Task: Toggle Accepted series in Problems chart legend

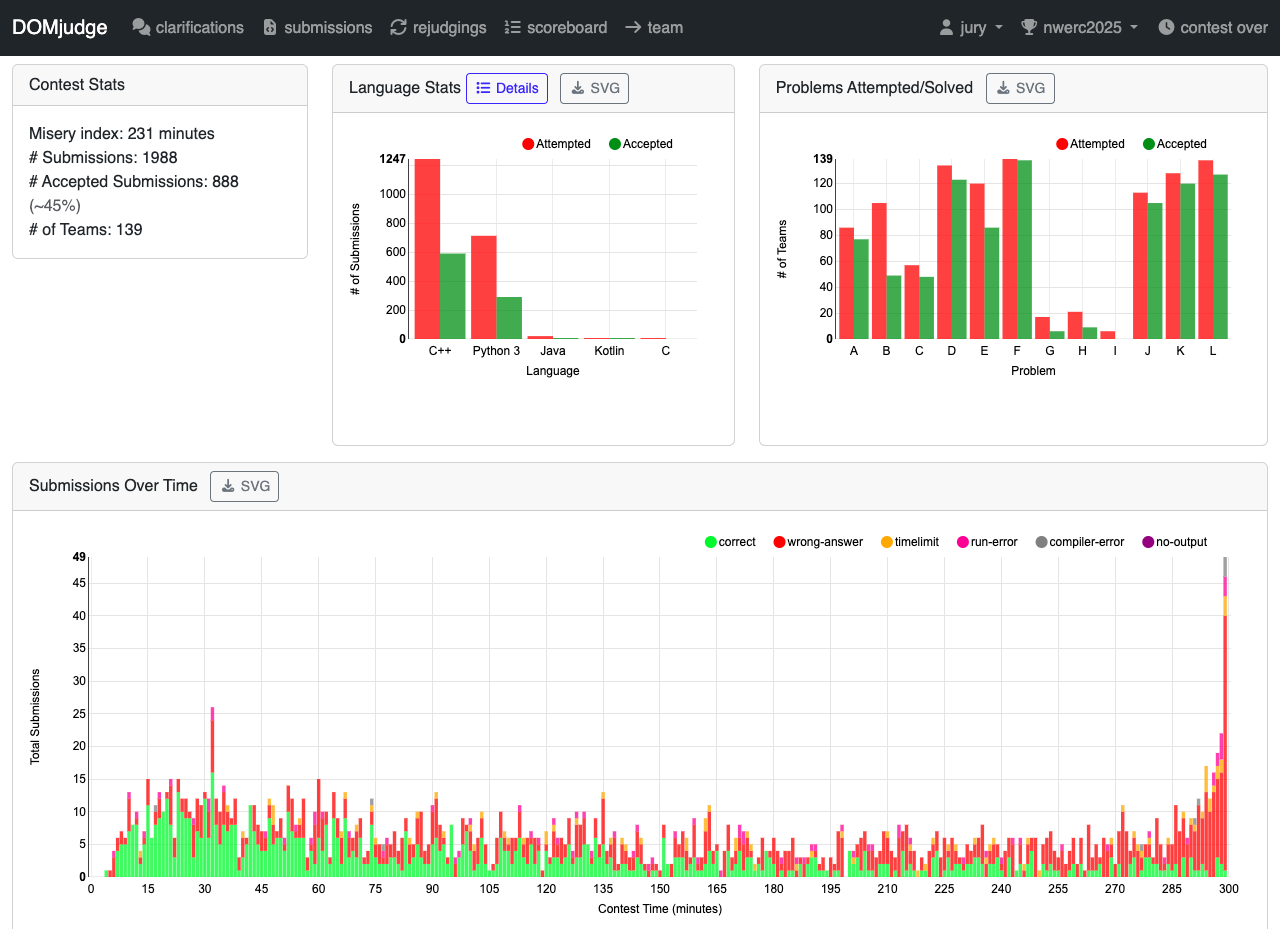Action: point(1175,144)
